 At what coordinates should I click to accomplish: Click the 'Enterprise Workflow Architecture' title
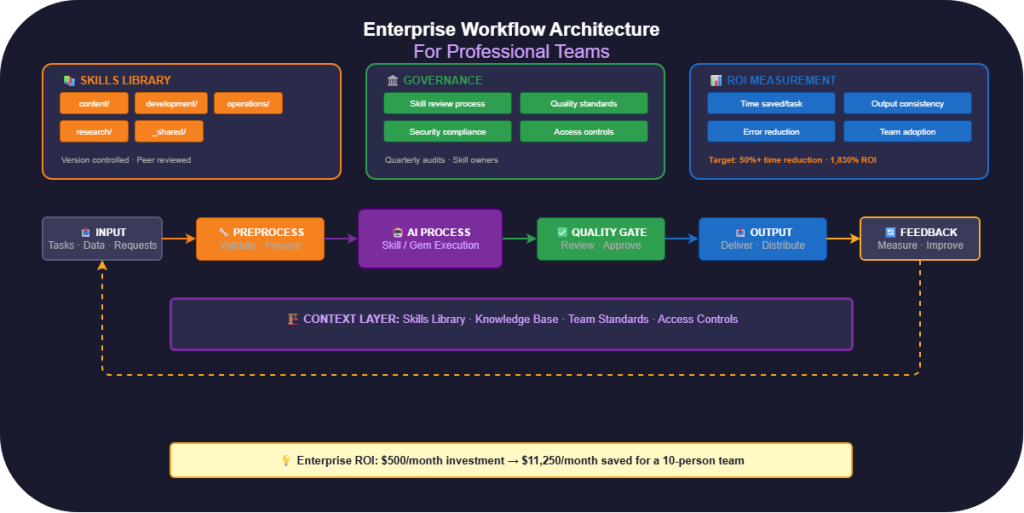click(511, 29)
